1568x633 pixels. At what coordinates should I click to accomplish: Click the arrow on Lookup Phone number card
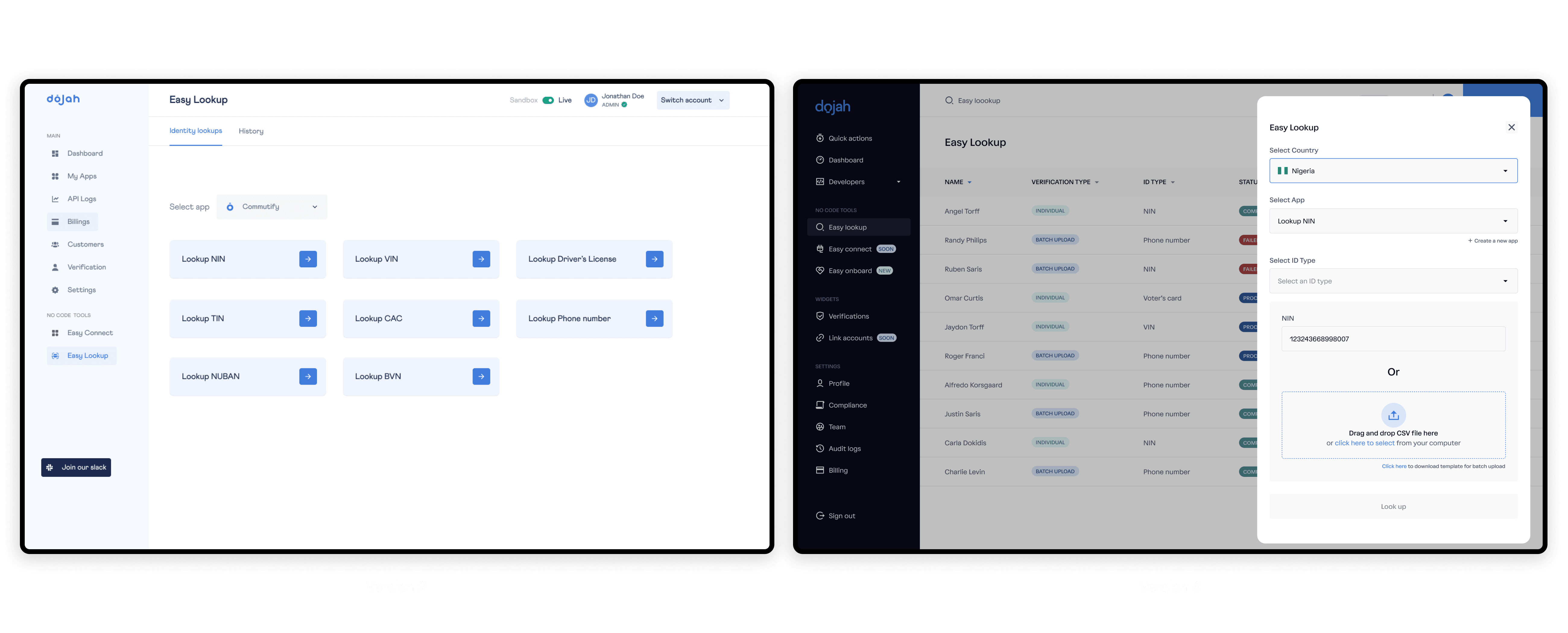654,318
